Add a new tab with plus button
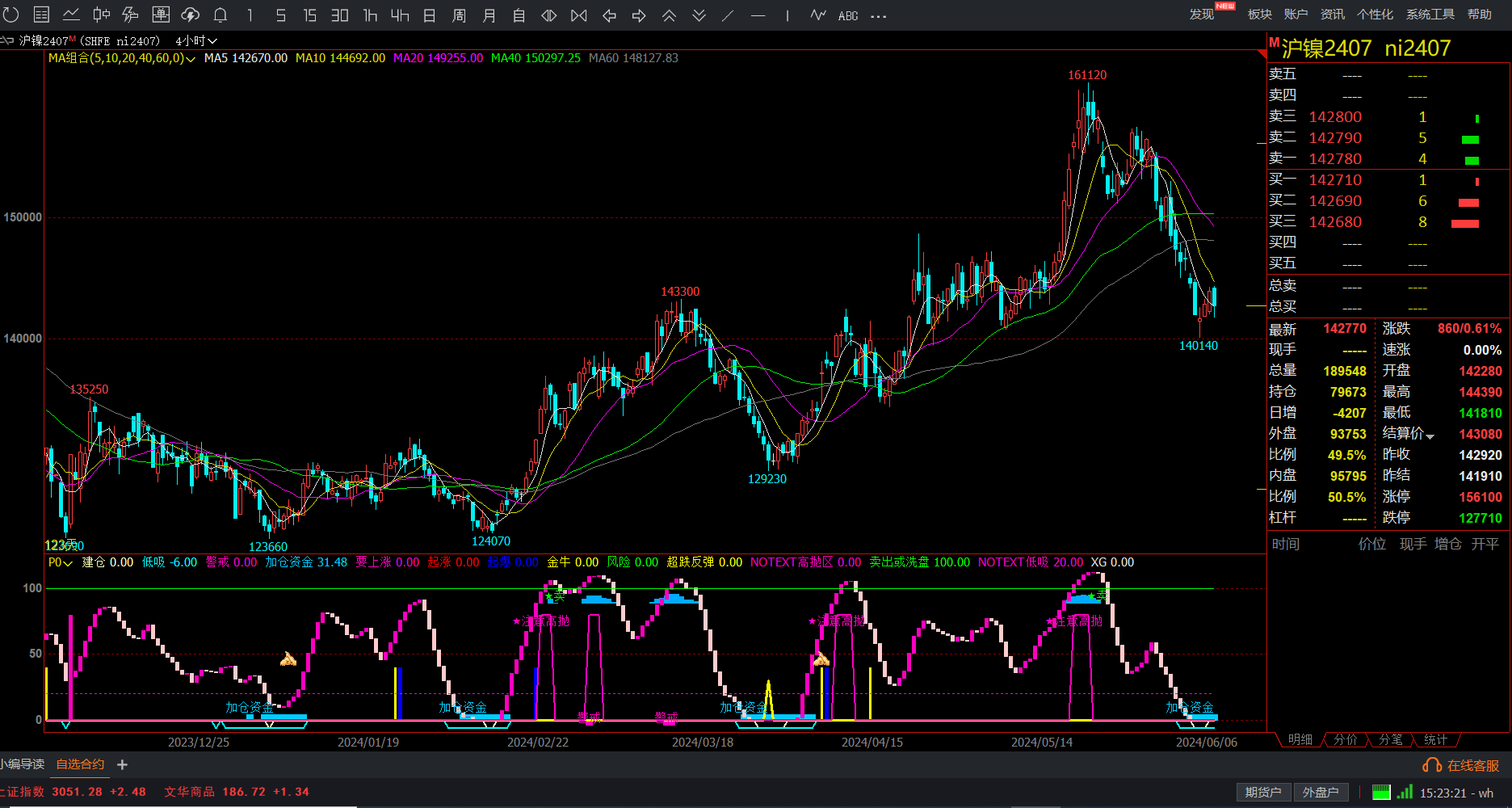The image size is (1512, 808). [x=122, y=764]
